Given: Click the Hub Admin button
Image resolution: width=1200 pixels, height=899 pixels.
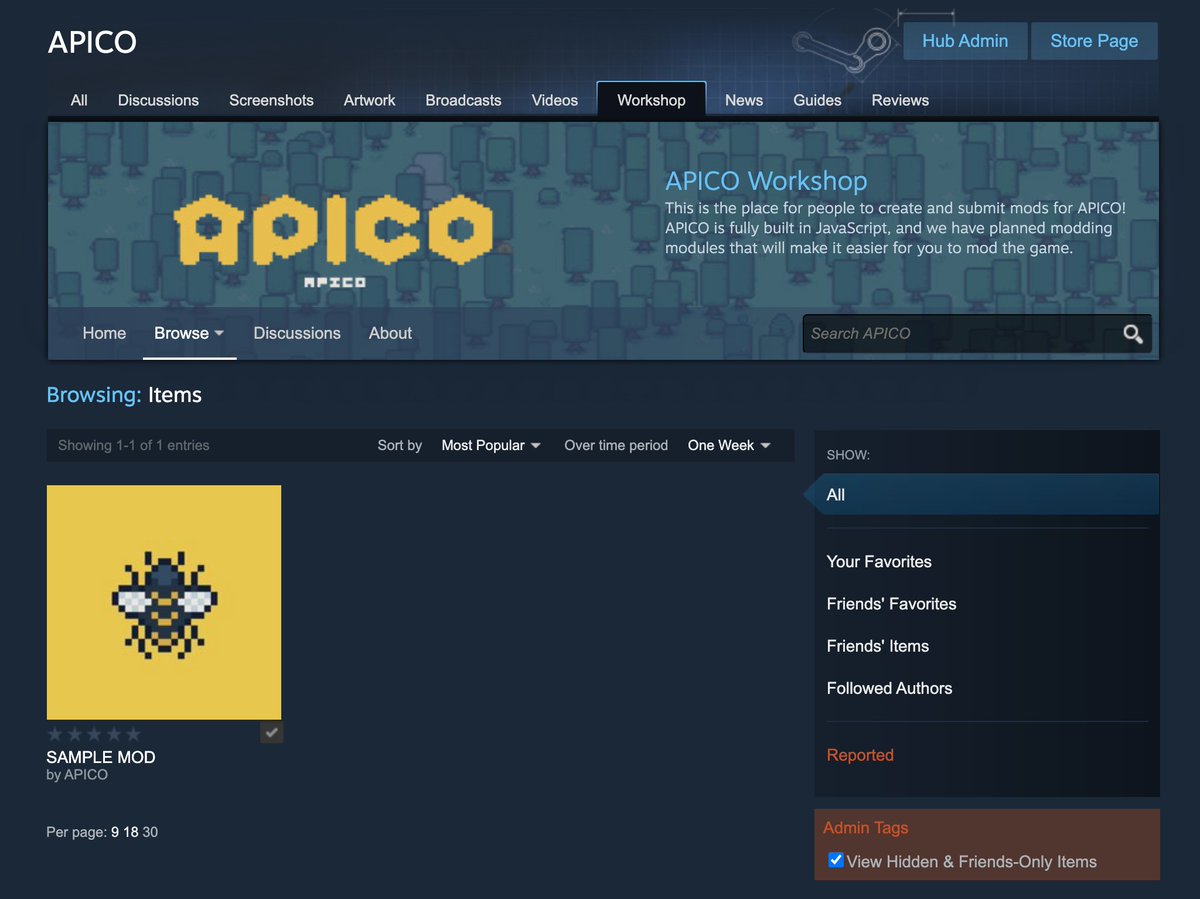Looking at the screenshot, I should coord(965,41).
